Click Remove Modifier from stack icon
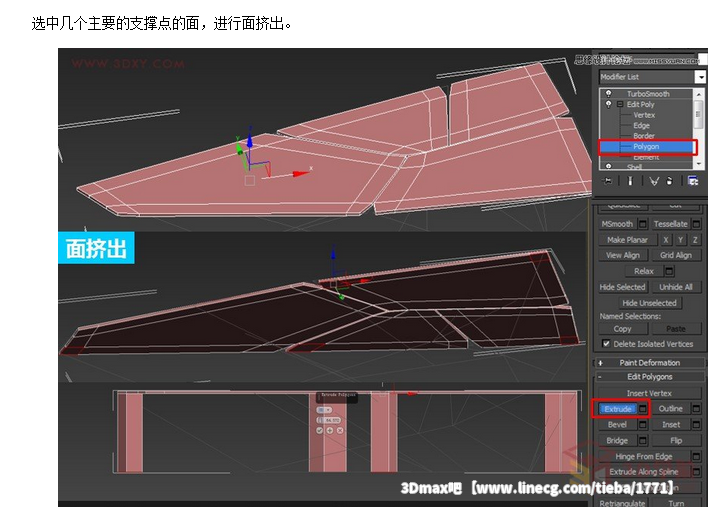Screen dimensions: 713x507 (669, 181)
